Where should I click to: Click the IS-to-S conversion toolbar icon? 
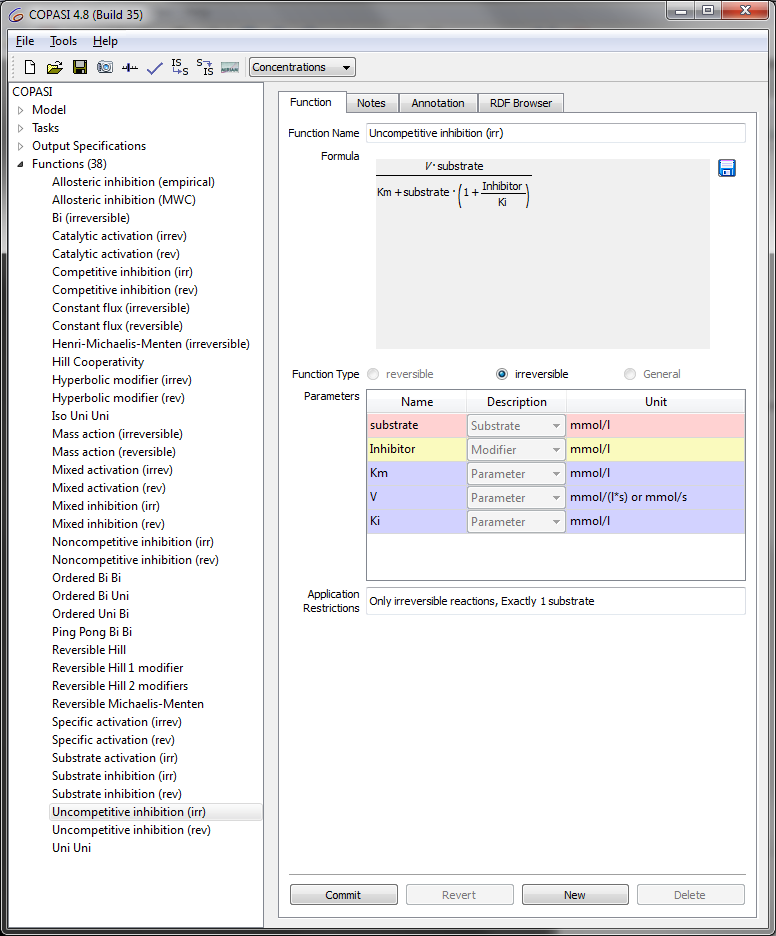[x=180, y=68]
